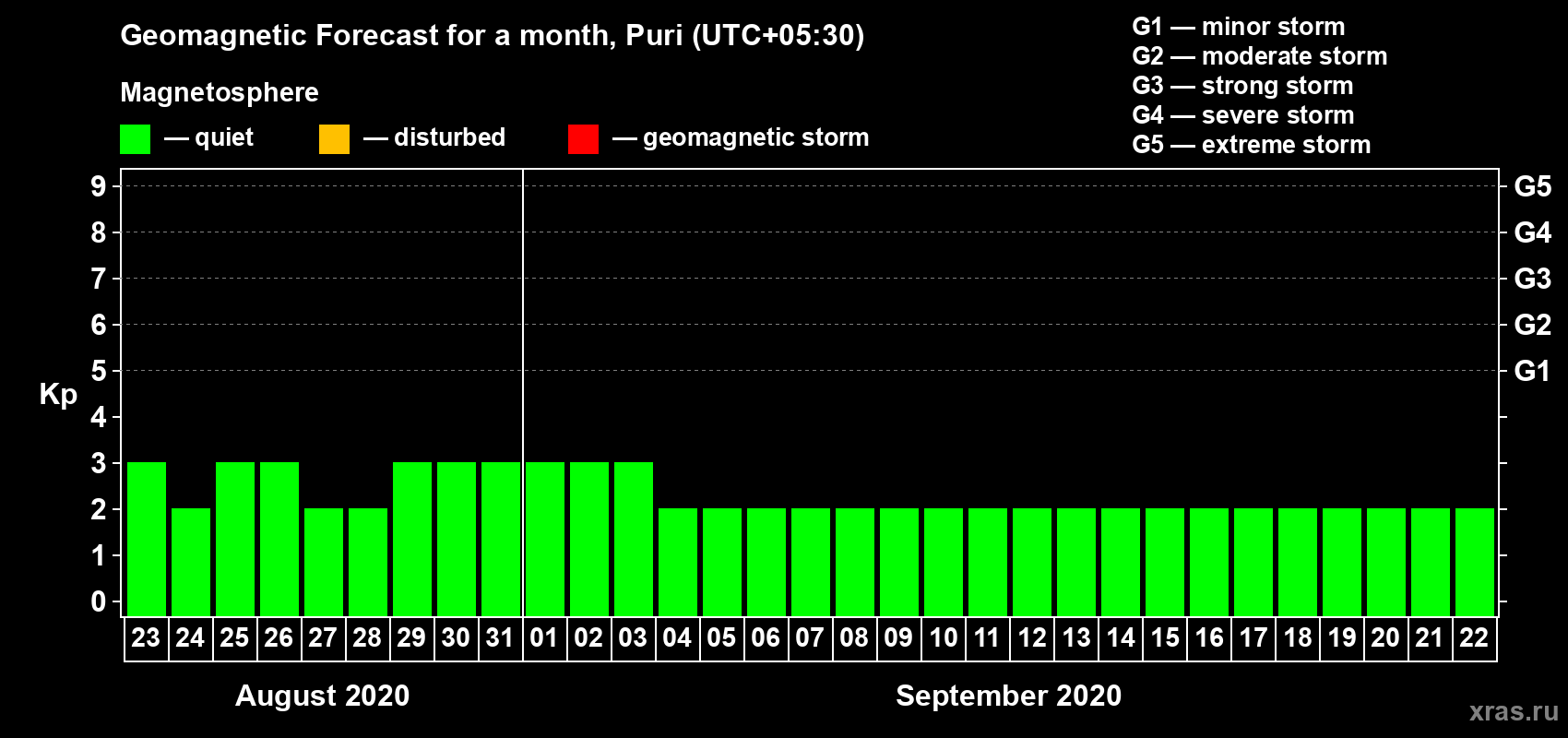Click date label 12 on the axis
Image resolution: width=1568 pixels, height=738 pixels.
coord(1031,638)
